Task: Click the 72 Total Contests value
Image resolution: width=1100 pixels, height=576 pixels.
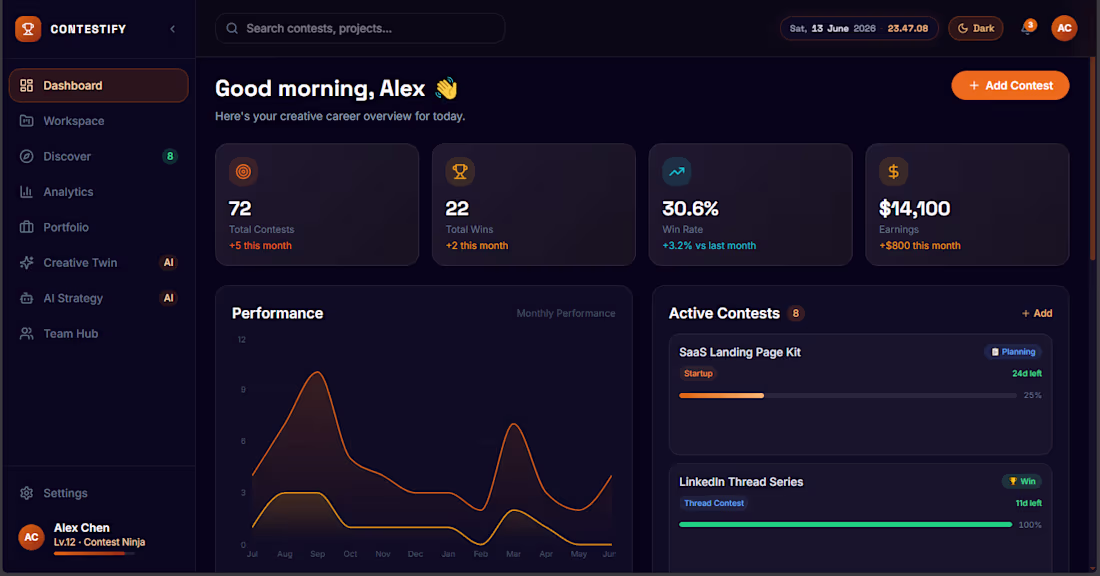Action: point(240,208)
